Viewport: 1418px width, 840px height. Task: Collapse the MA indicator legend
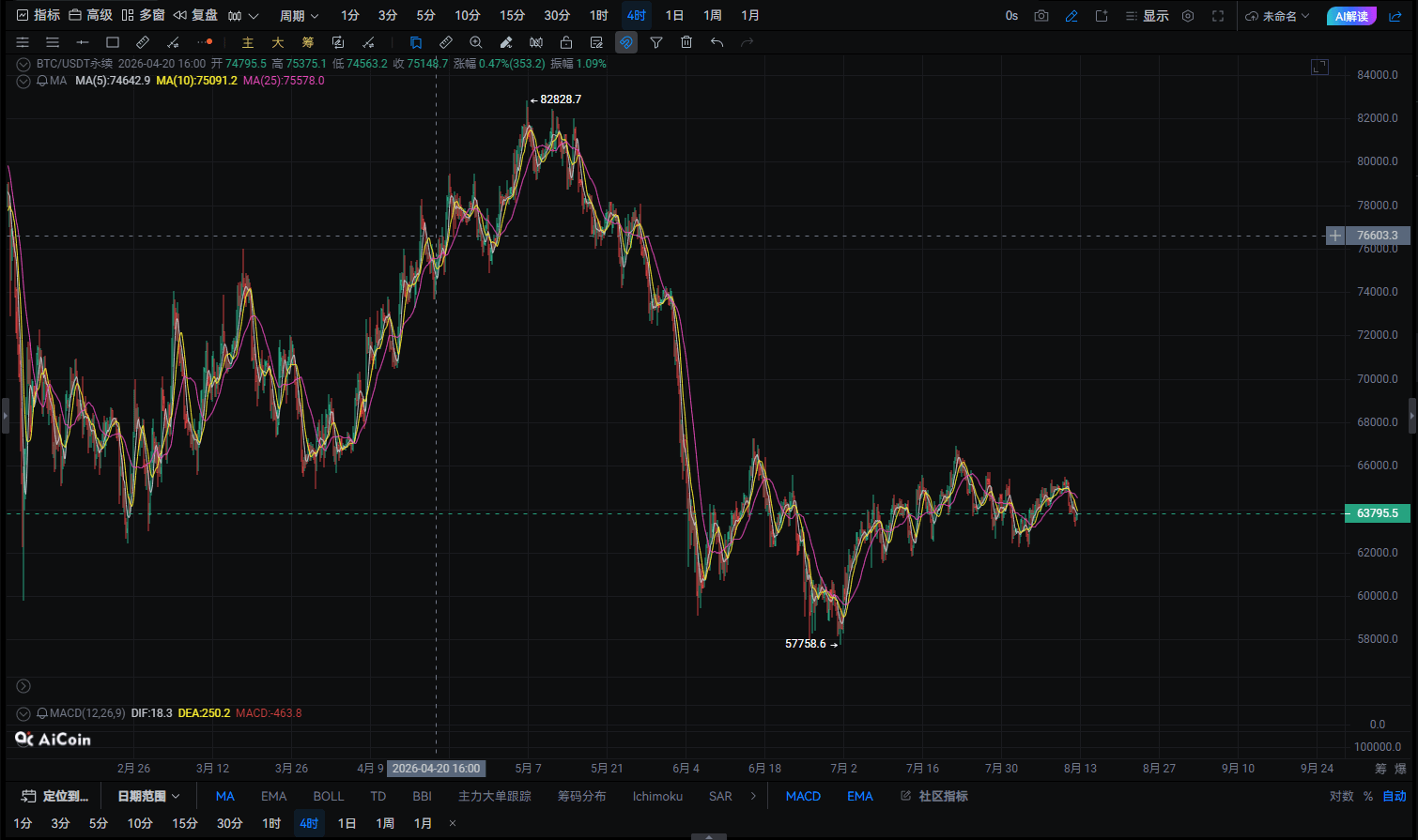click(x=23, y=81)
